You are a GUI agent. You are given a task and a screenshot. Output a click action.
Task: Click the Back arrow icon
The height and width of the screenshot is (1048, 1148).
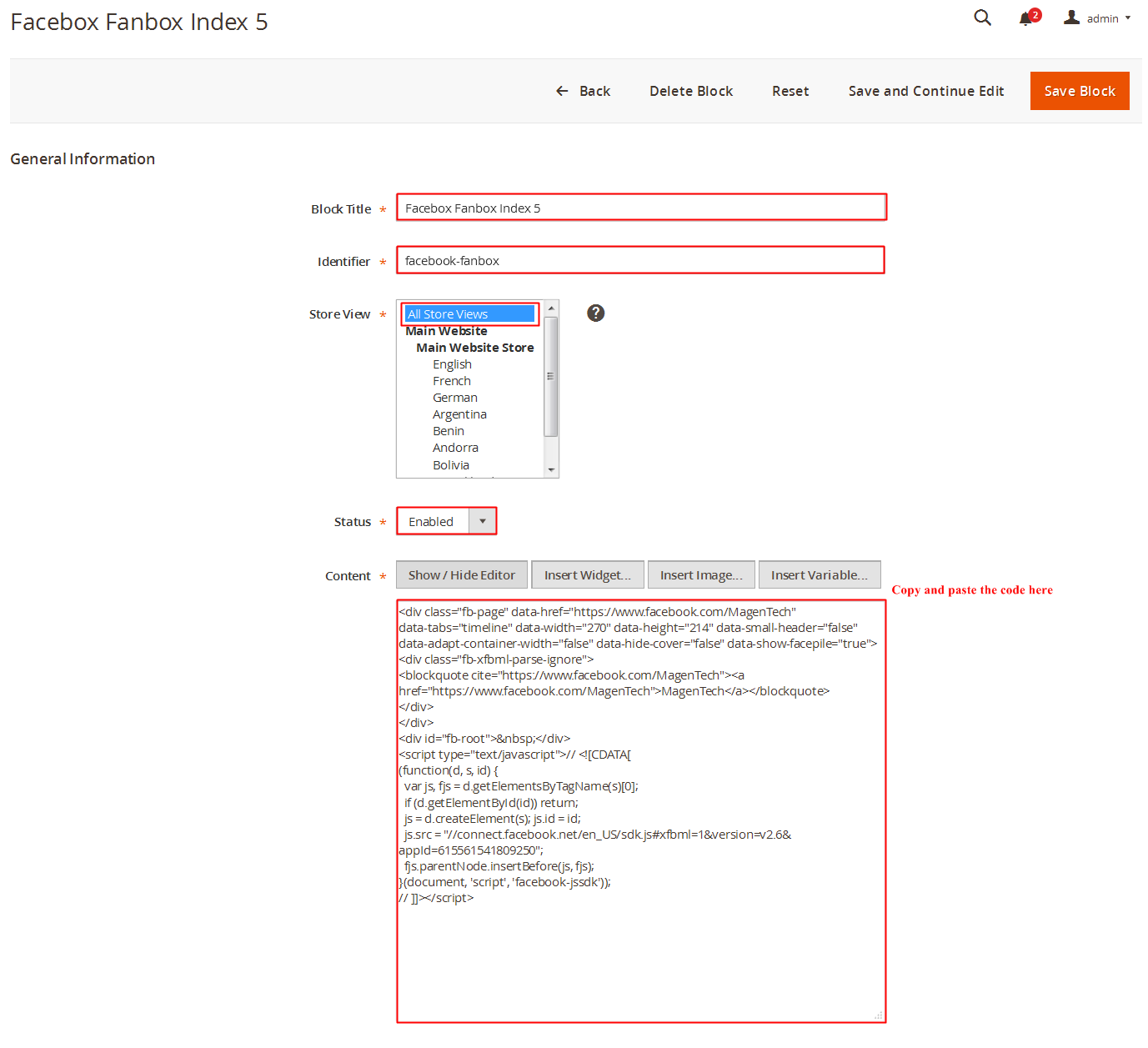coord(562,91)
